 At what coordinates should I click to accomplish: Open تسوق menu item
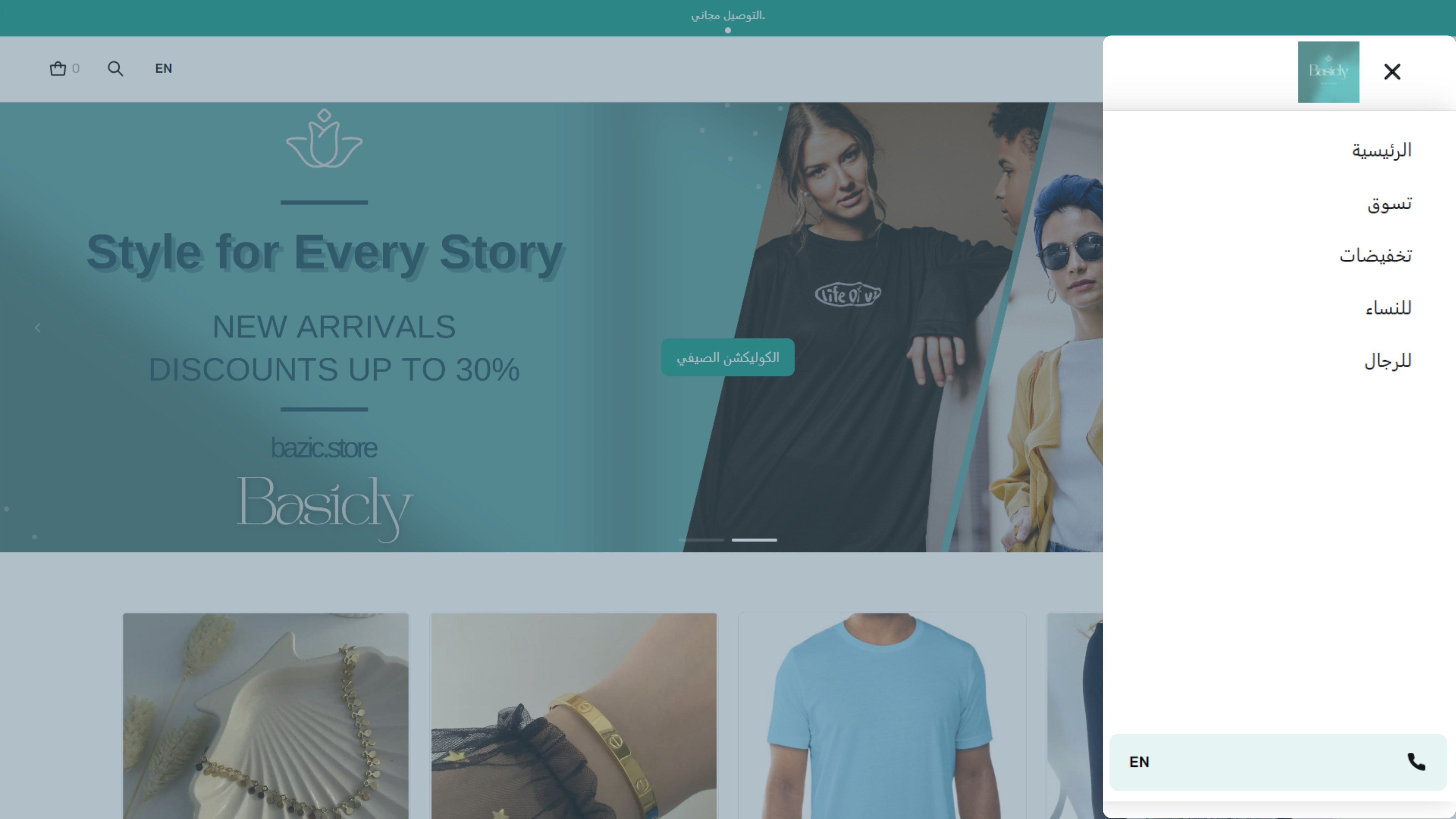1389,204
